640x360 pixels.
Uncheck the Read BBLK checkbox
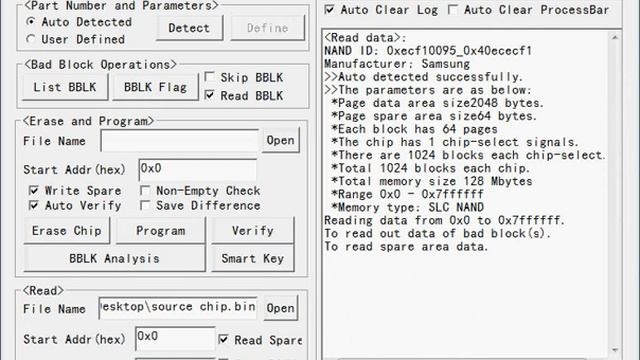[209, 95]
